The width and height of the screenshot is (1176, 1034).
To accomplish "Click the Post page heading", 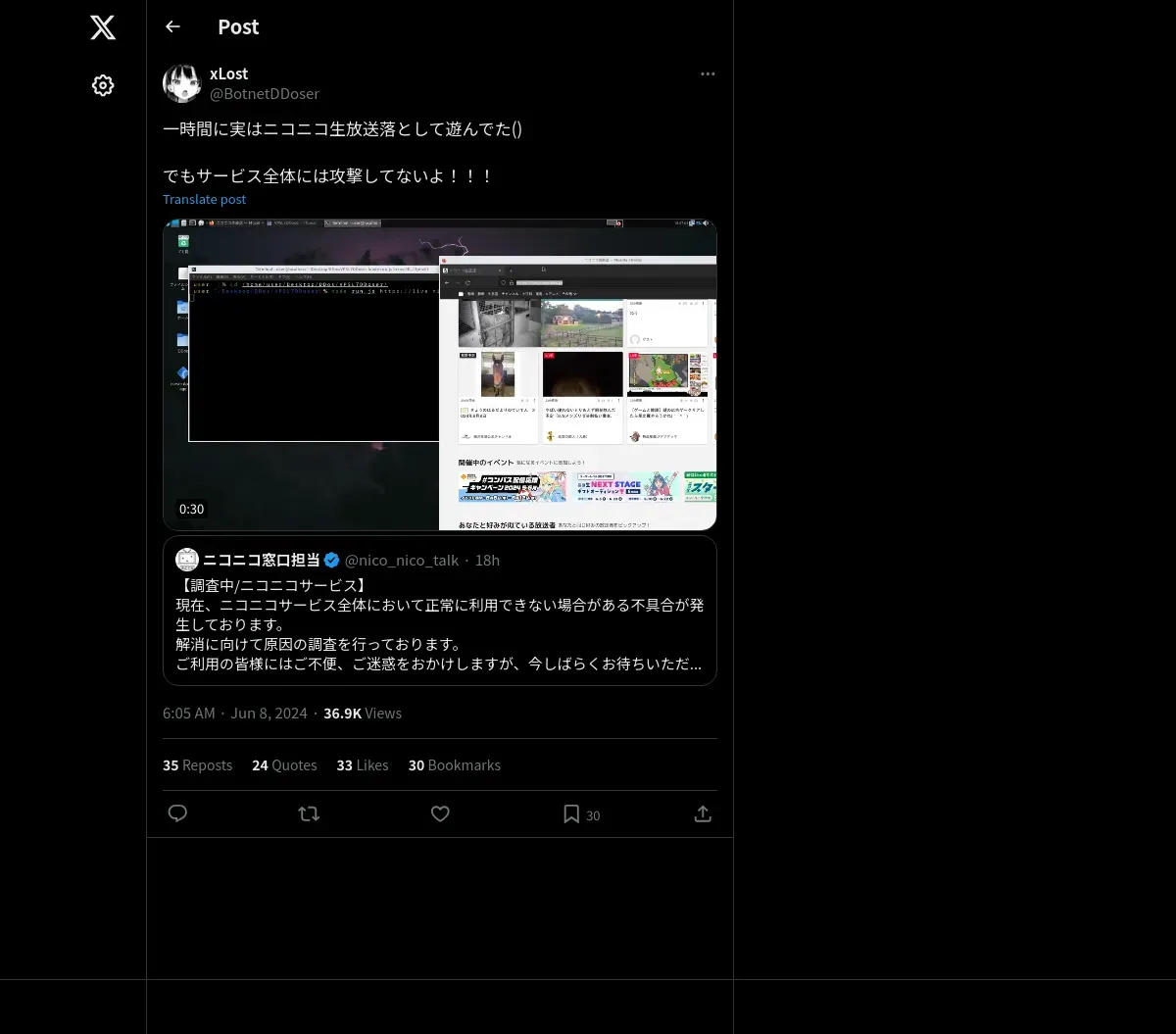I will (238, 26).
